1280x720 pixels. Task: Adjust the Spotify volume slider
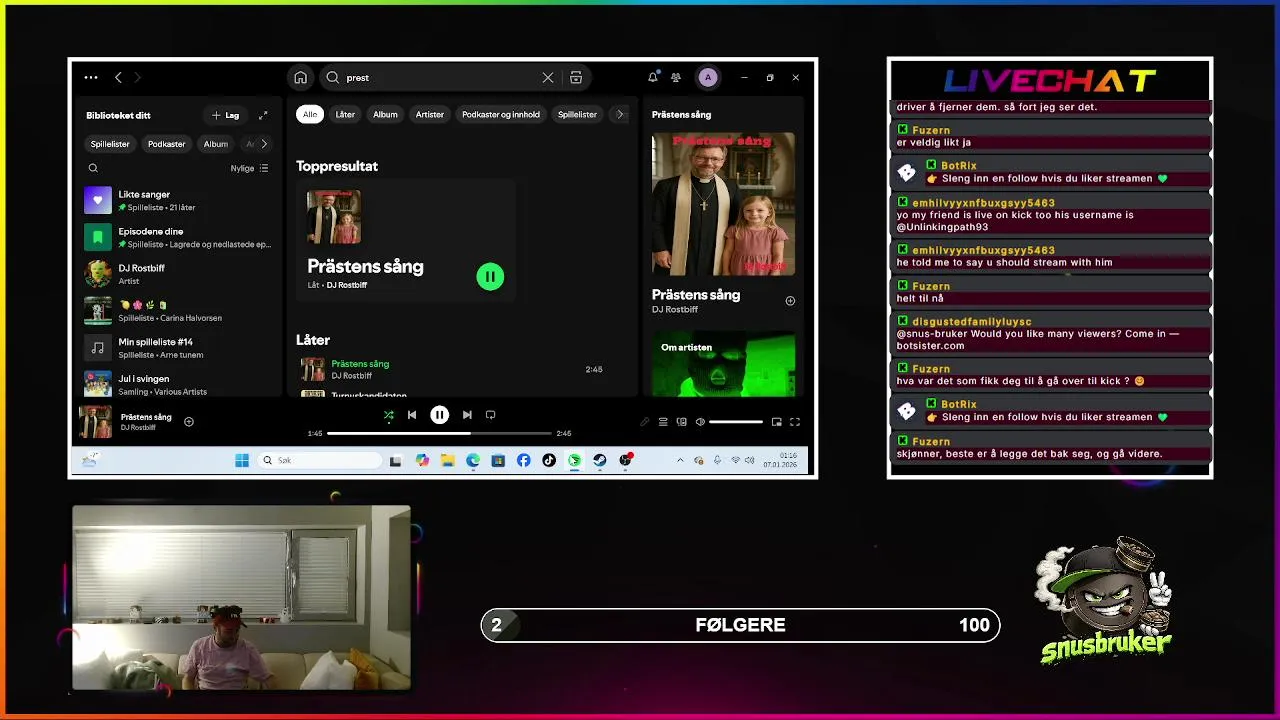click(x=735, y=422)
